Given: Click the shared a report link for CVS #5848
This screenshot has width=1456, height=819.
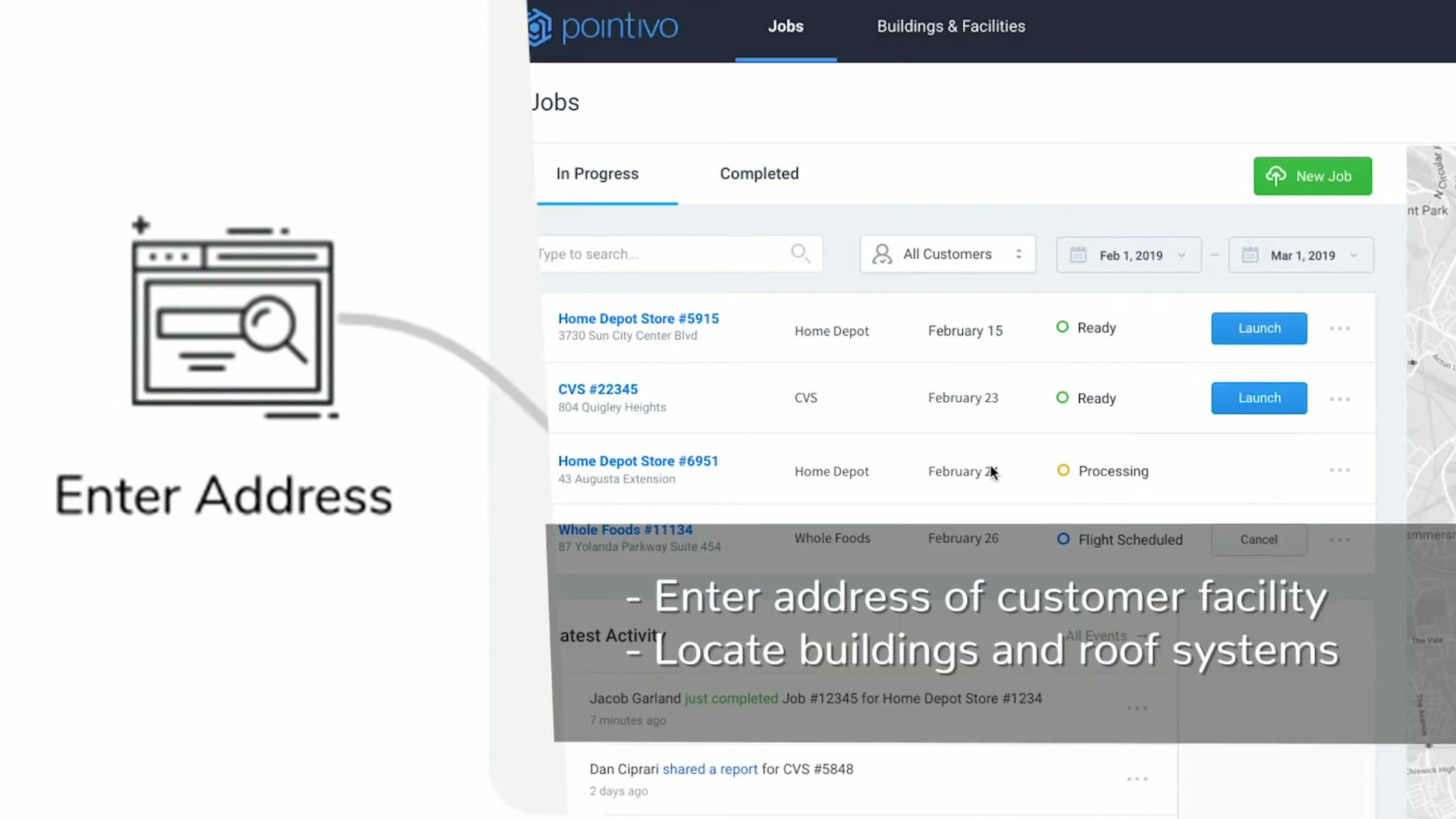Looking at the screenshot, I should [x=709, y=769].
